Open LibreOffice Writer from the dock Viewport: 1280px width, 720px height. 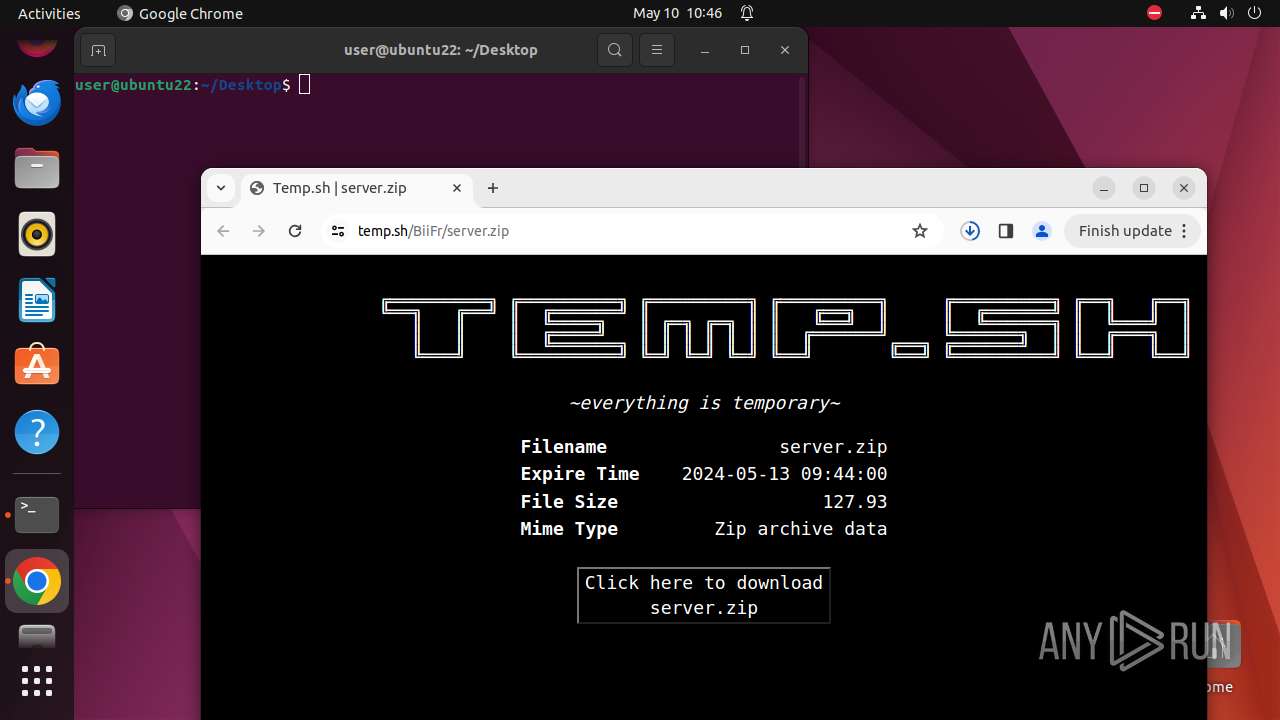37,301
